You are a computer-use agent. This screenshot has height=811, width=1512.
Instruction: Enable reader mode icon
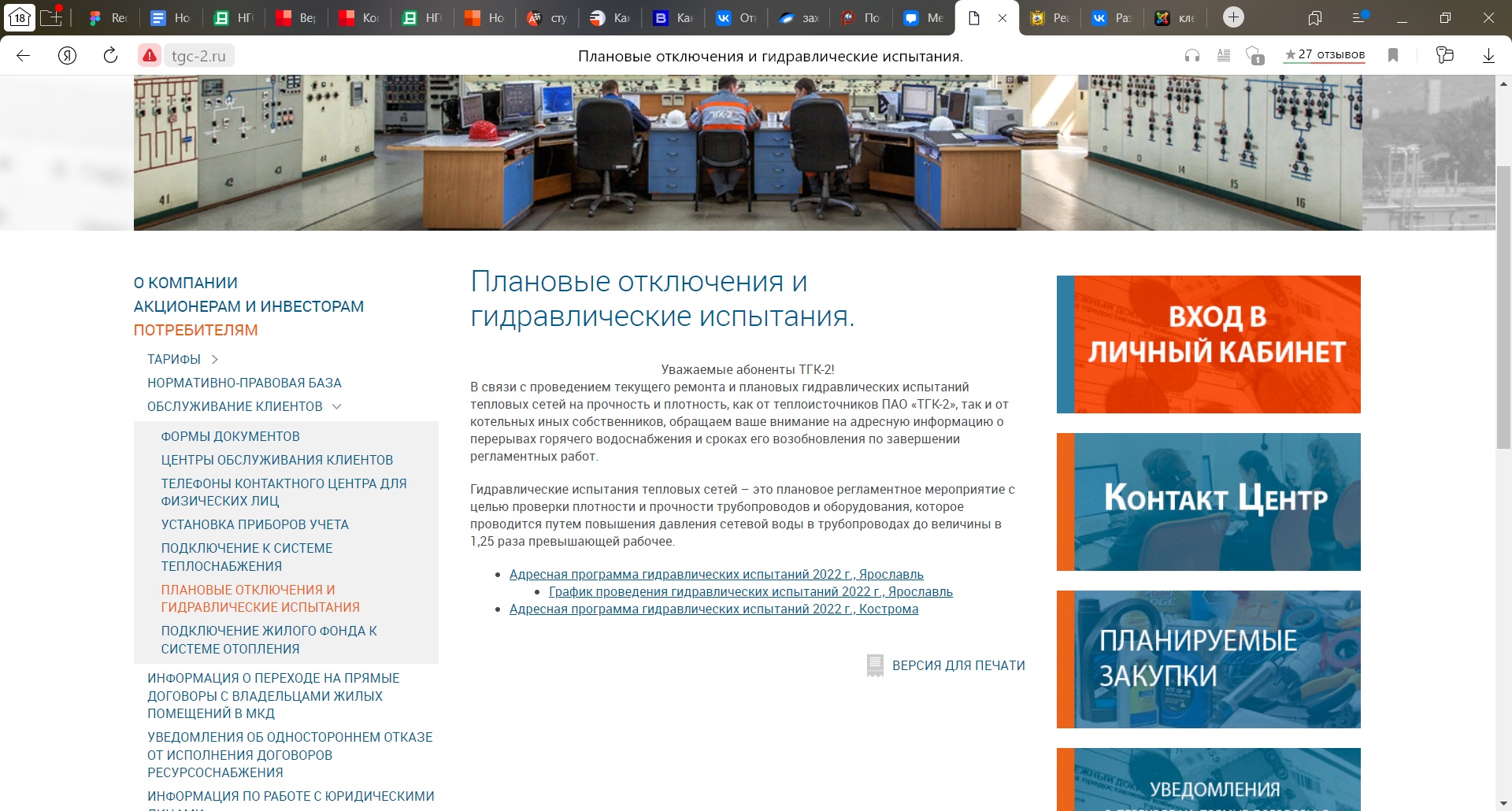tap(1224, 55)
